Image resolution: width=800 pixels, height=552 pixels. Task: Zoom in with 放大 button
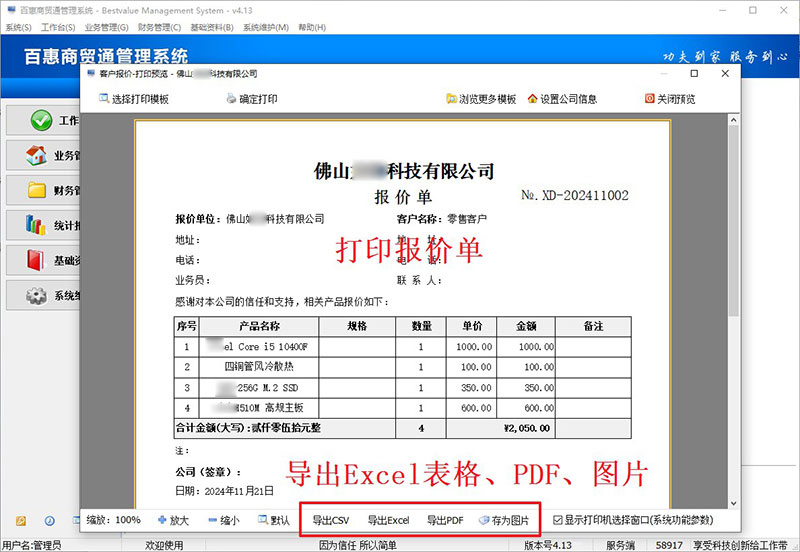pyautogui.click(x=173, y=520)
